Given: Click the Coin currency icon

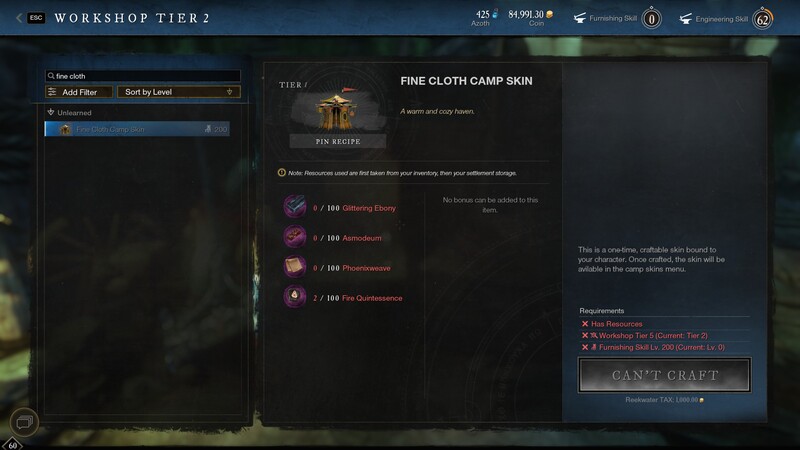Looking at the screenshot, I should click(549, 14).
